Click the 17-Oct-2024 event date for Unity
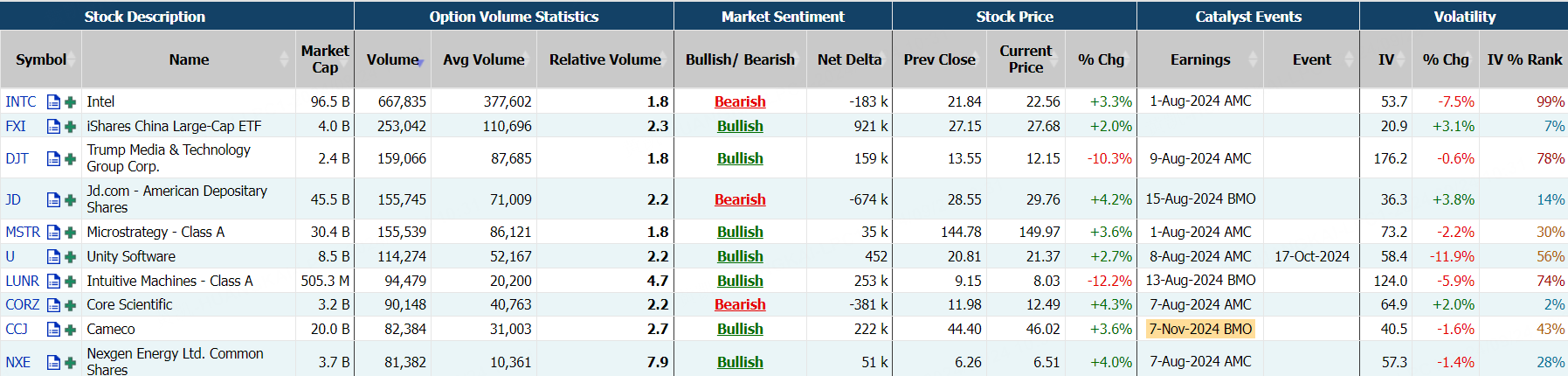The width and height of the screenshot is (1568, 376). pos(1311,257)
